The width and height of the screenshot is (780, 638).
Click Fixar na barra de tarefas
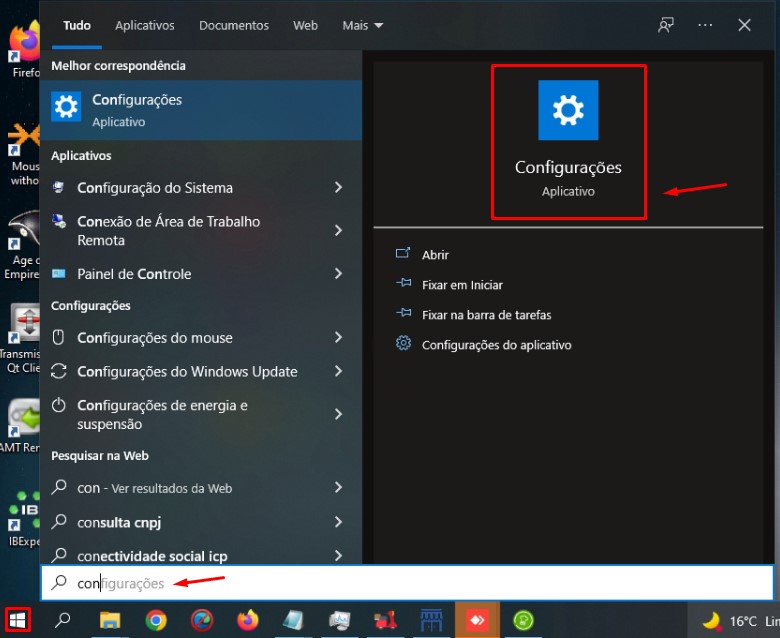[x=487, y=314]
